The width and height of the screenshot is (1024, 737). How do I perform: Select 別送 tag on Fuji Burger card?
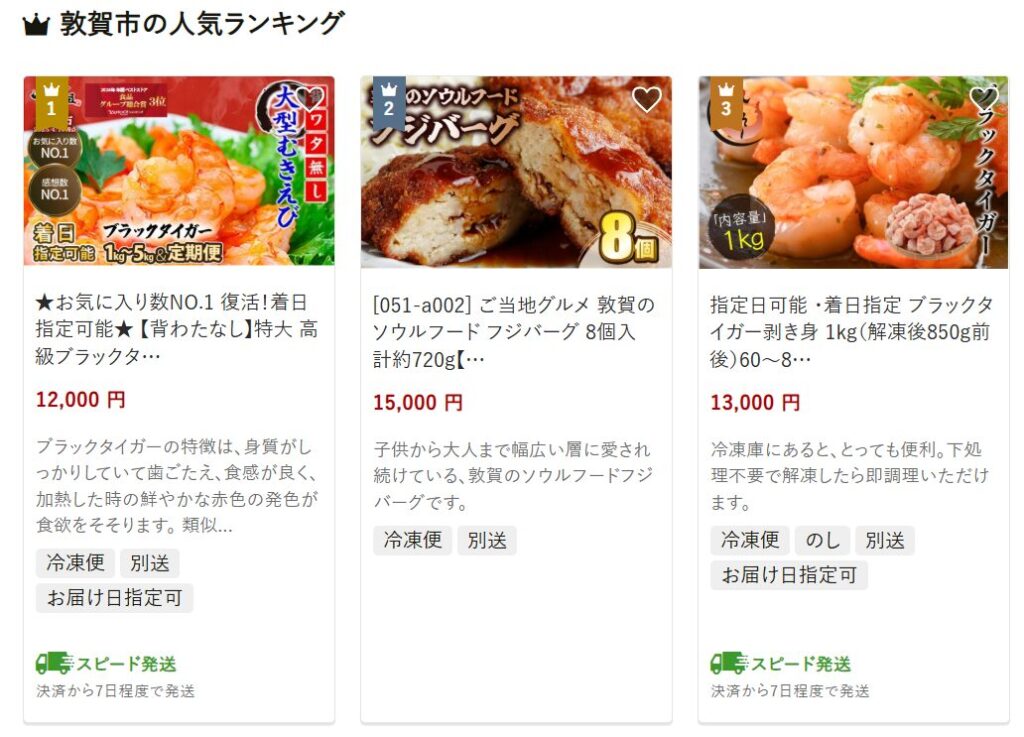pyautogui.click(x=487, y=541)
